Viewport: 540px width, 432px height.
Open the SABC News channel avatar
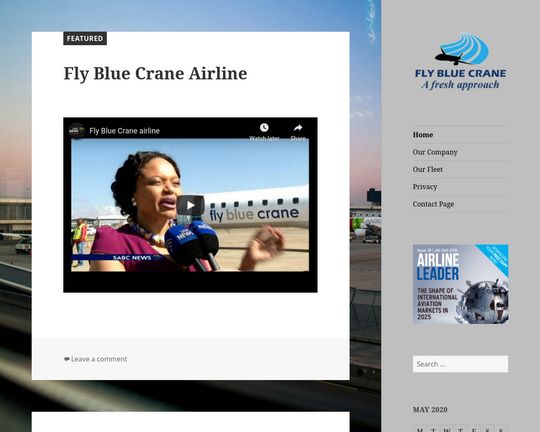click(76, 131)
